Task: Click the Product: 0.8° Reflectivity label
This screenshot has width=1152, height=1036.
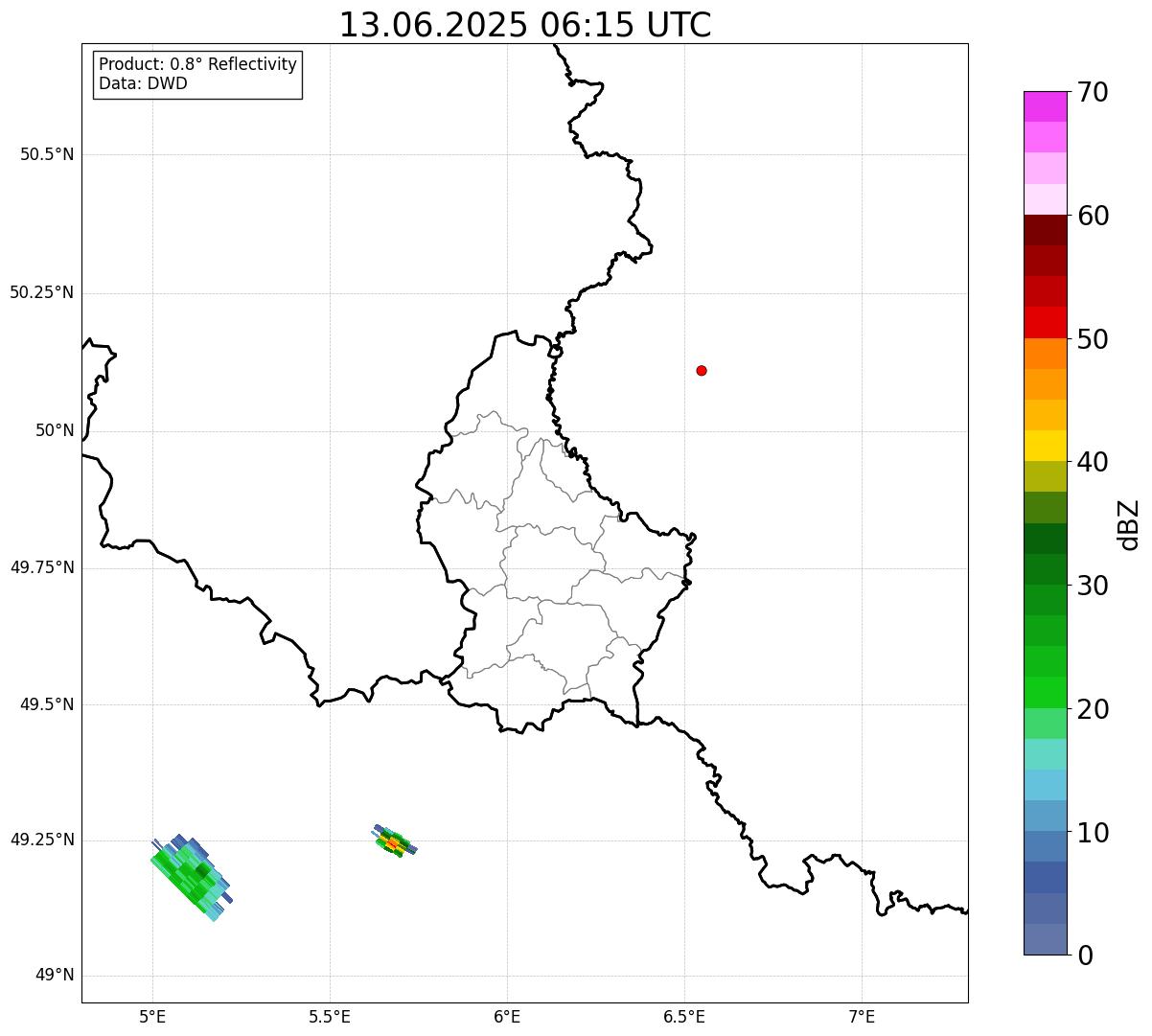Action: click(x=198, y=64)
